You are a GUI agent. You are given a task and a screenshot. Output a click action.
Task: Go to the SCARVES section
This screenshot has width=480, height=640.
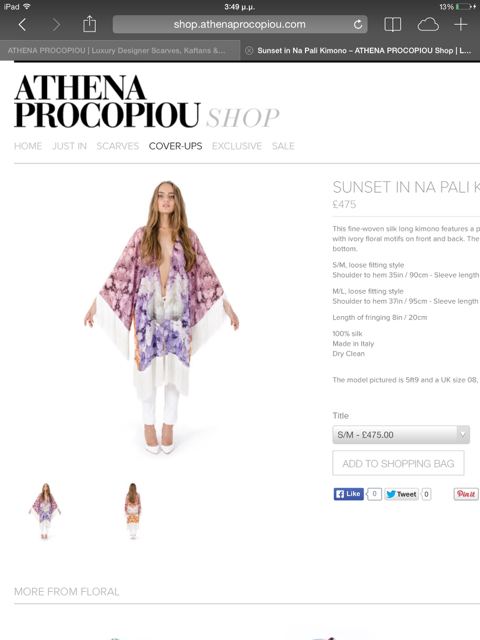click(x=118, y=146)
